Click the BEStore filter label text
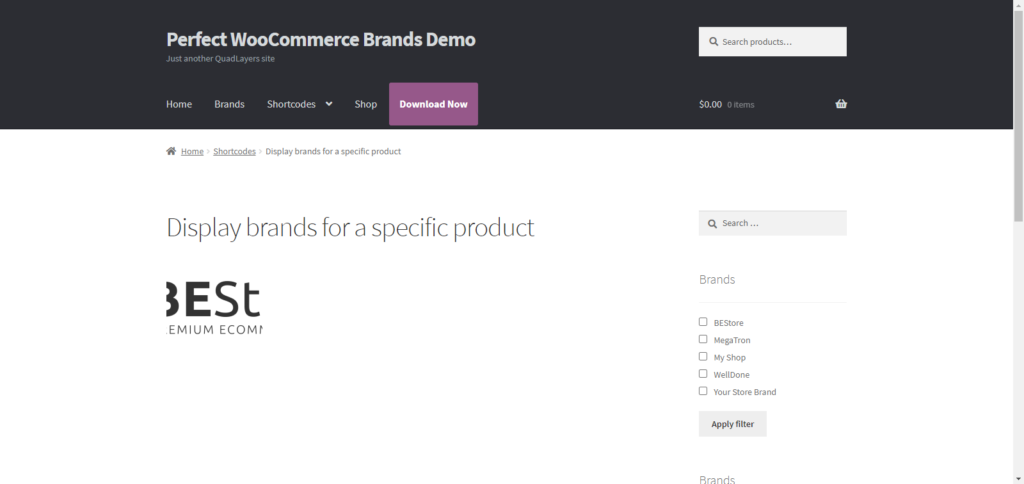1024x484 pixels. 728,323
